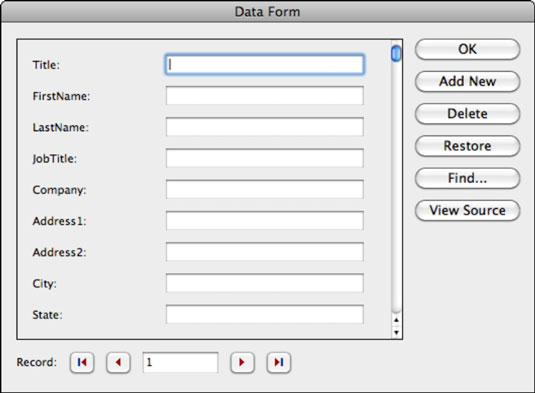Viewport: 535px width, 393px height.
Task: Go to the first record
Action: [x=82, y=362]
